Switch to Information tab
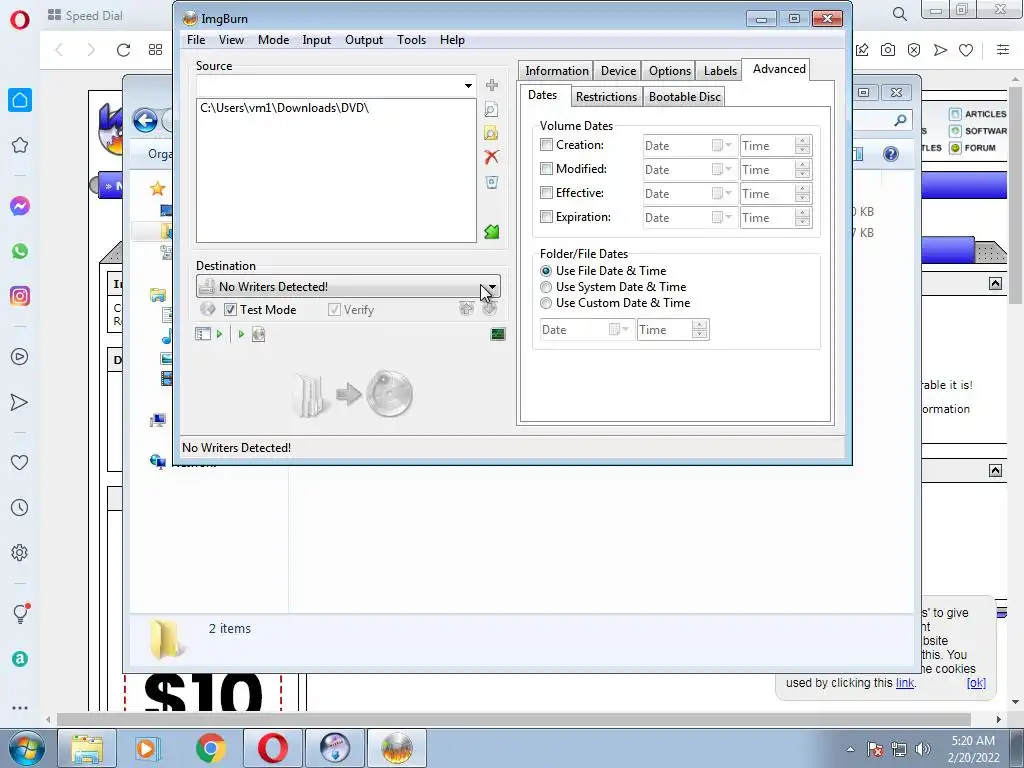This screenshot has height=768, width=1024. [x=556, y=71]
